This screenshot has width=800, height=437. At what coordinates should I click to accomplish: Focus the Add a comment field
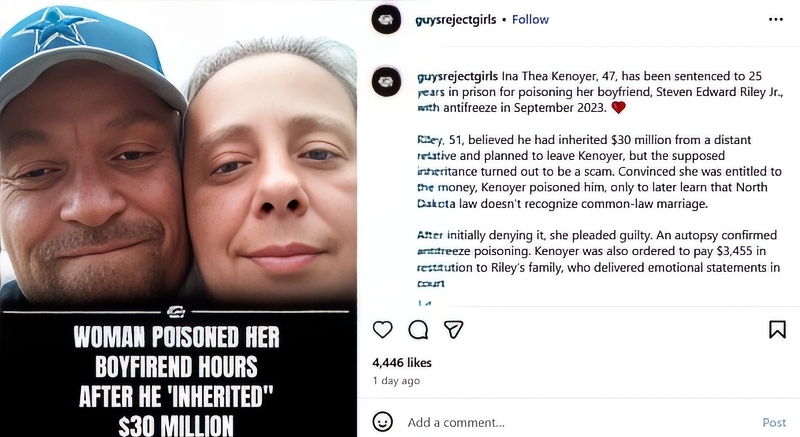click(577, 422)
